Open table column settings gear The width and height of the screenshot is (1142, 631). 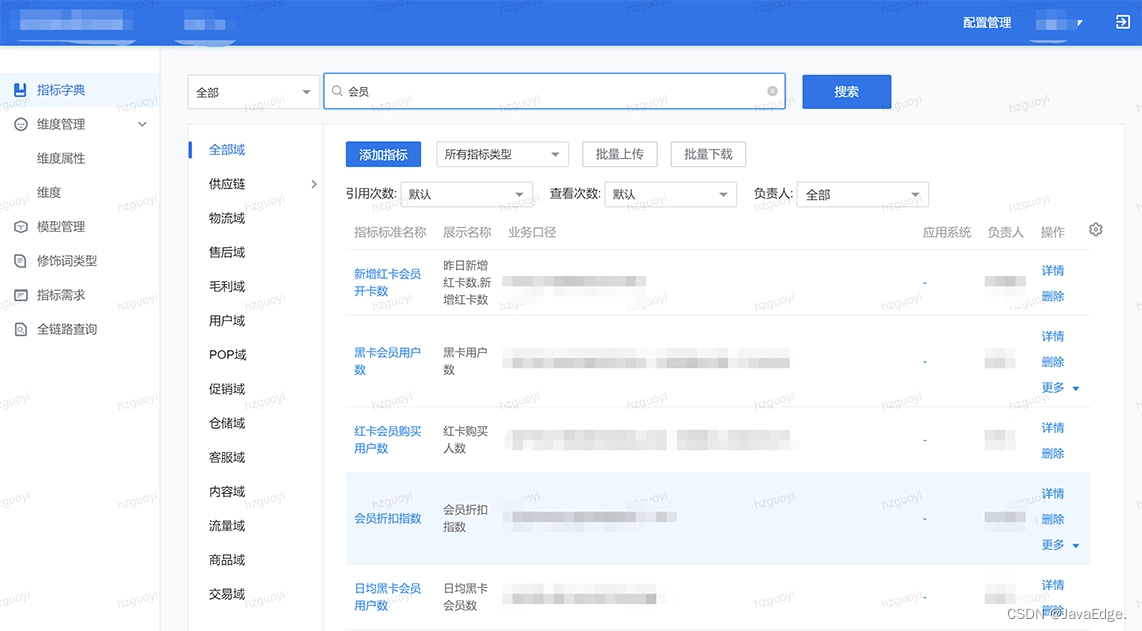[x=1095, y=230]
